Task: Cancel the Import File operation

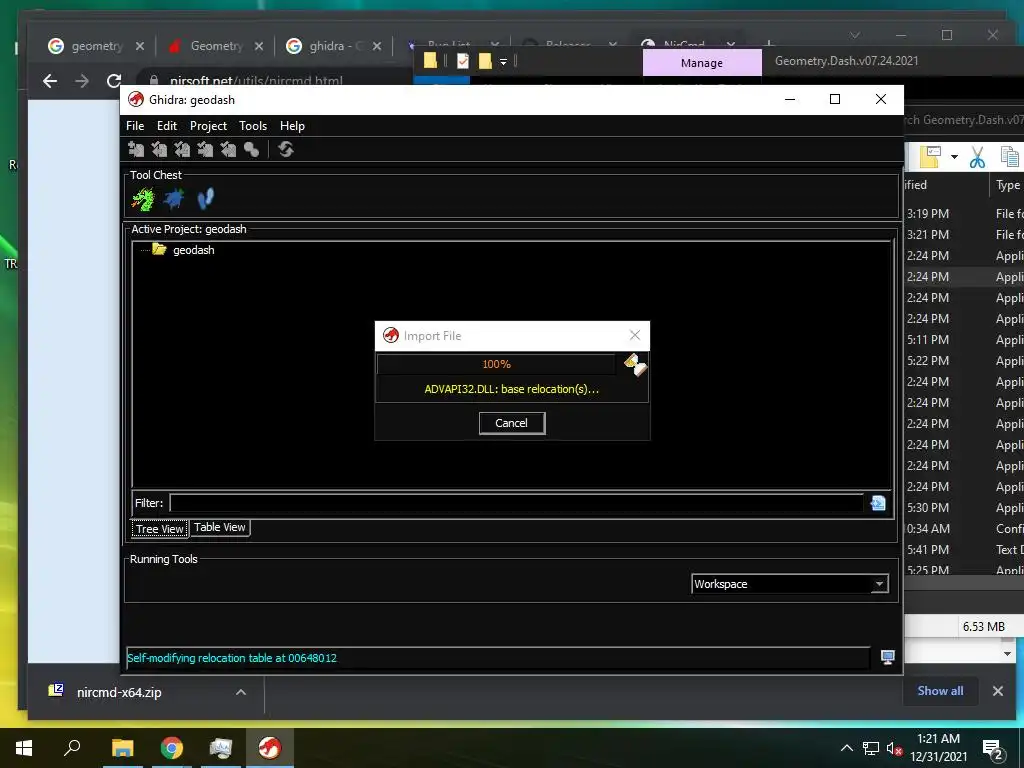Action: coord(511,423)
